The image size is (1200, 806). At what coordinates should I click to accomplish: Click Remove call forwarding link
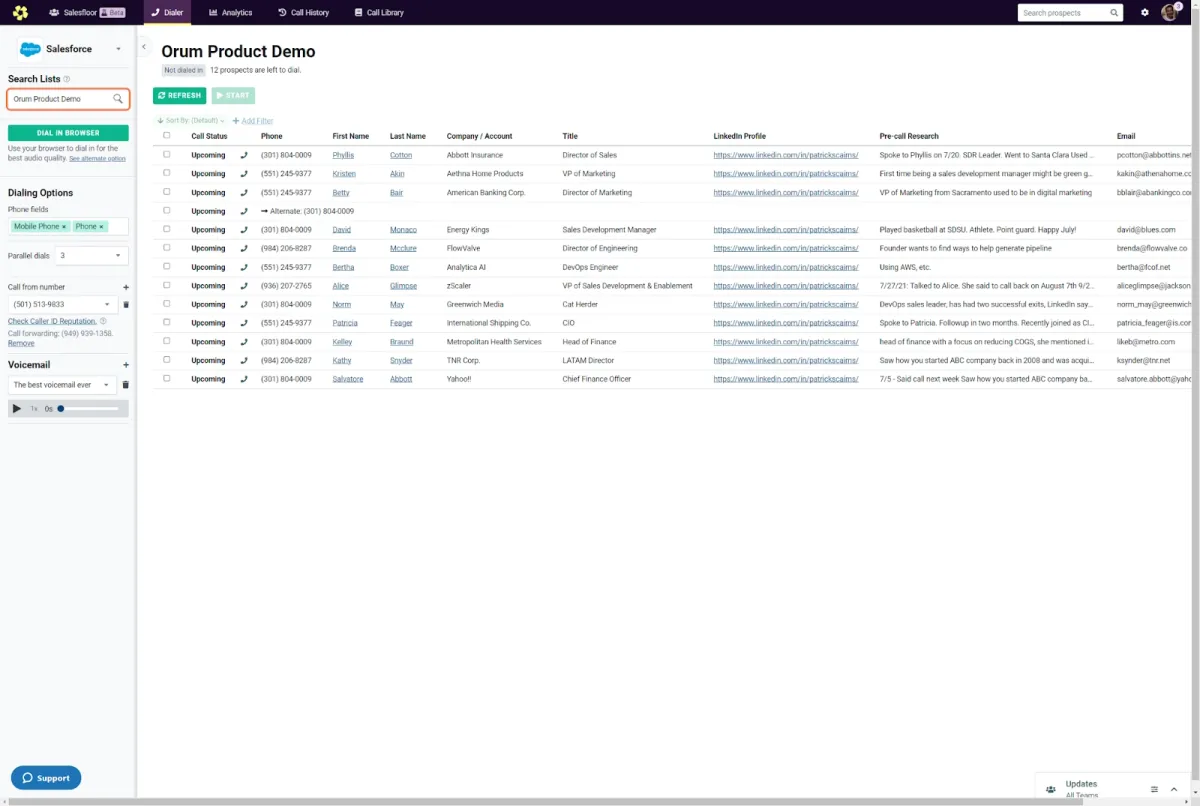pyautogui.click(x=21, y=343)
